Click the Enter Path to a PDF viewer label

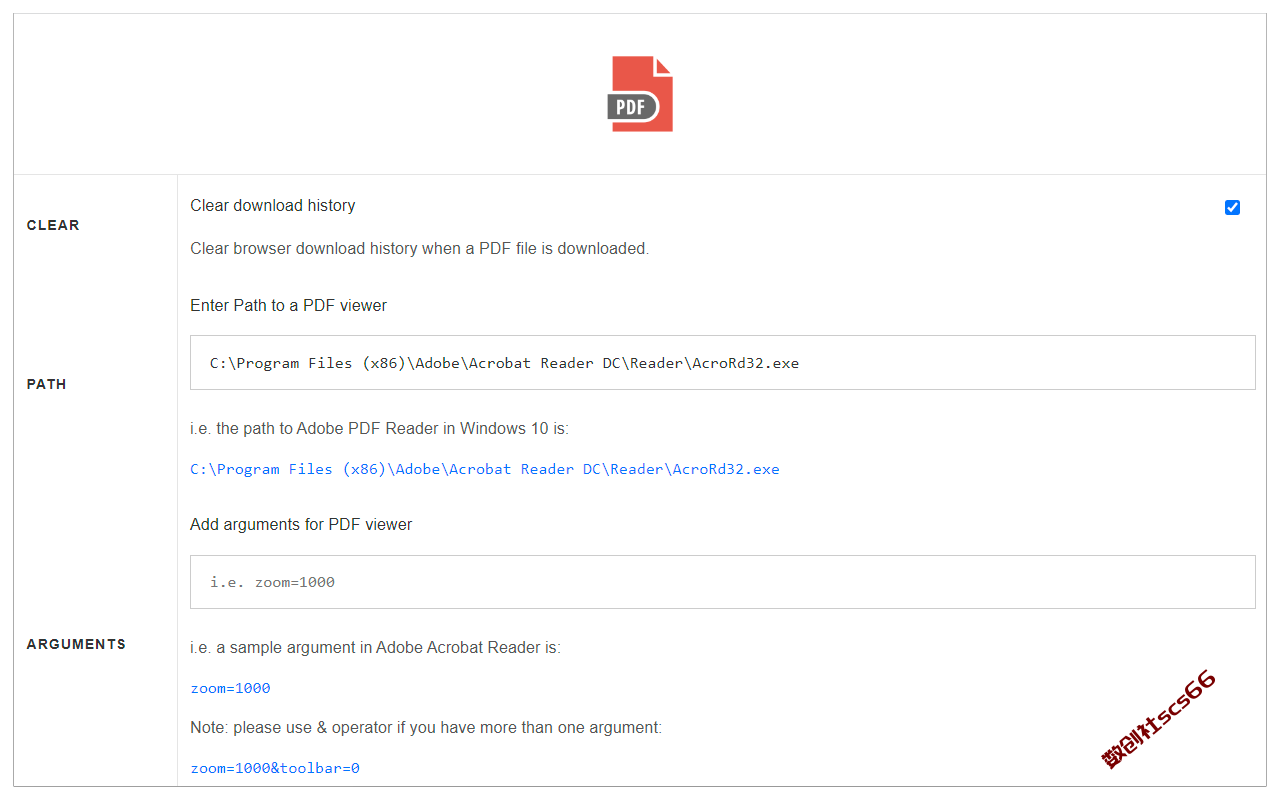click(x=288, y=305)
